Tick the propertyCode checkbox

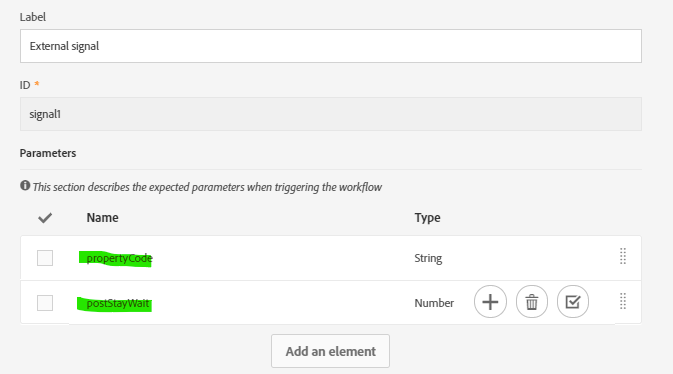[45, 258]
